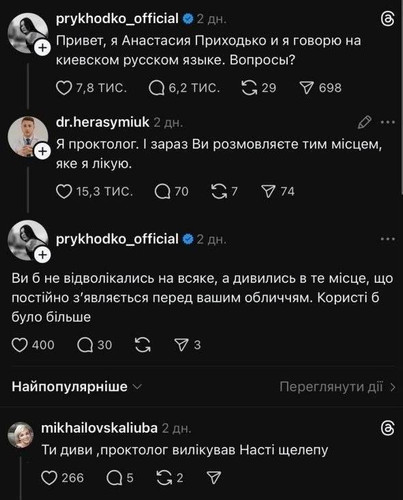Open the mikhailovskaliuba username profile link
This screenshot has height=500, width=403.
point(99,428)
